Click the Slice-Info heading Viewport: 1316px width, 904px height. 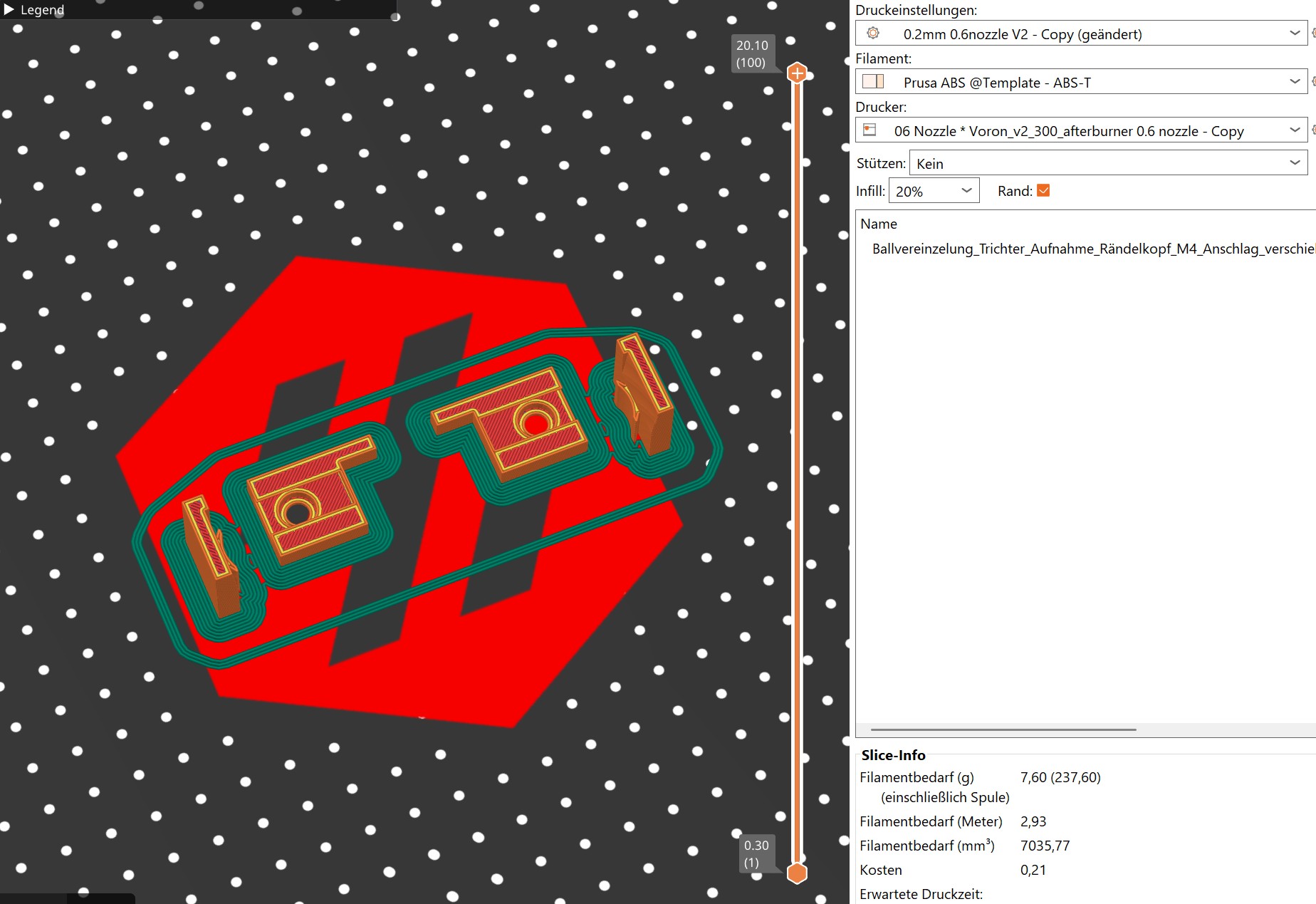893,755
